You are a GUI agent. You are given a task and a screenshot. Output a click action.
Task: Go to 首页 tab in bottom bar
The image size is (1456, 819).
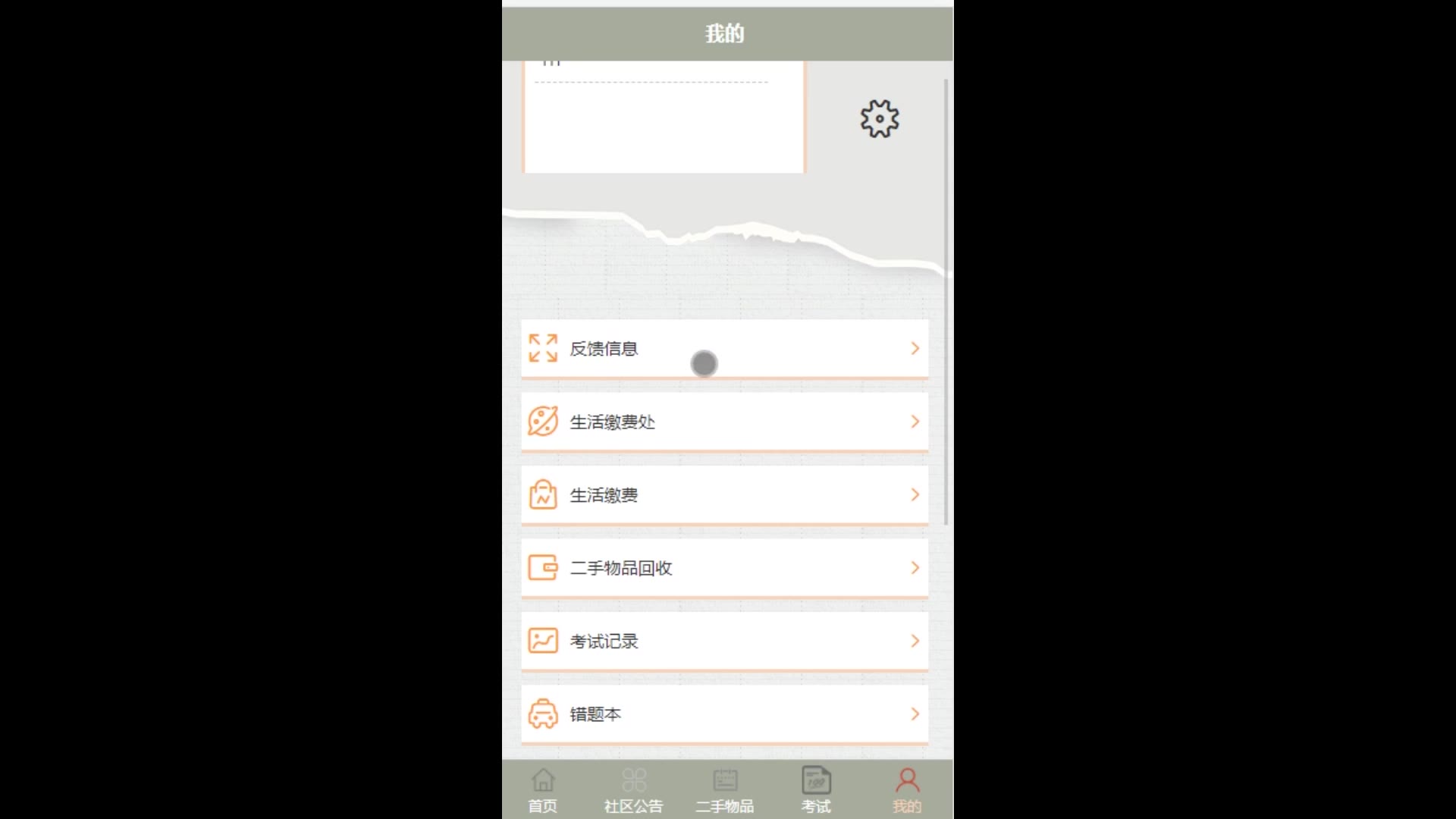[543, 790]
